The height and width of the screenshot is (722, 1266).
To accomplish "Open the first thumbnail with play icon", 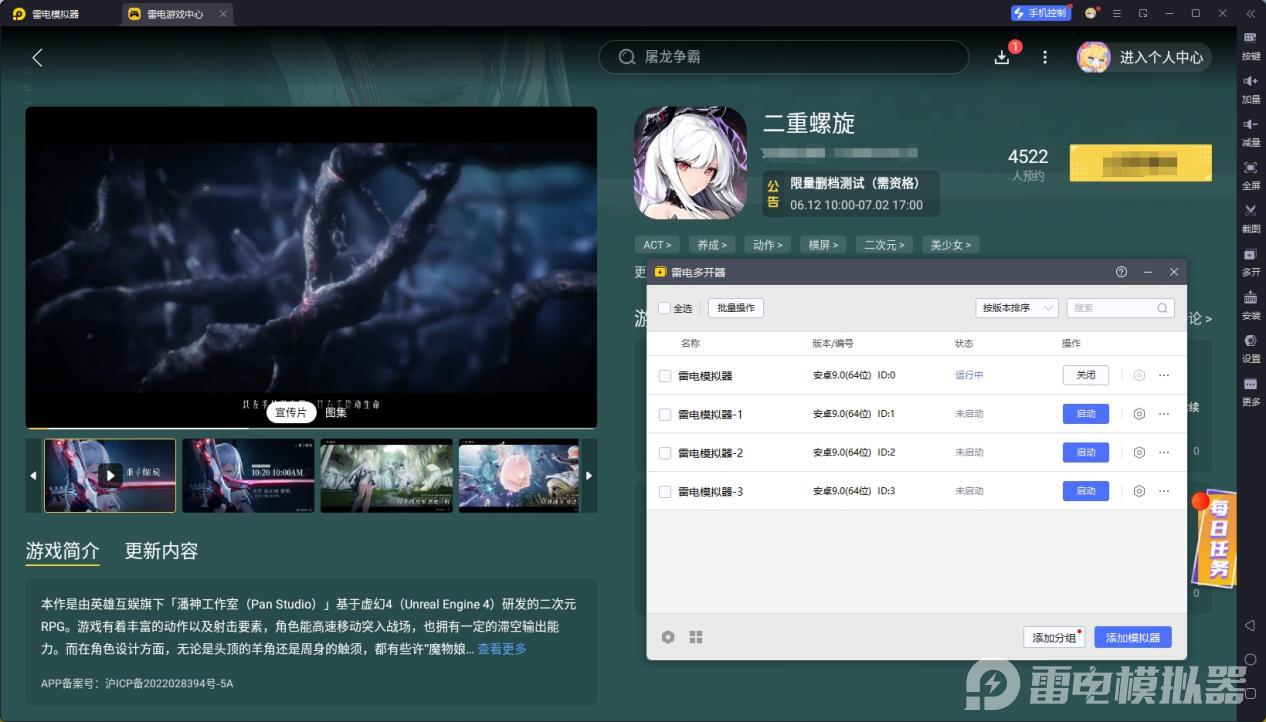I will [110, 476].
